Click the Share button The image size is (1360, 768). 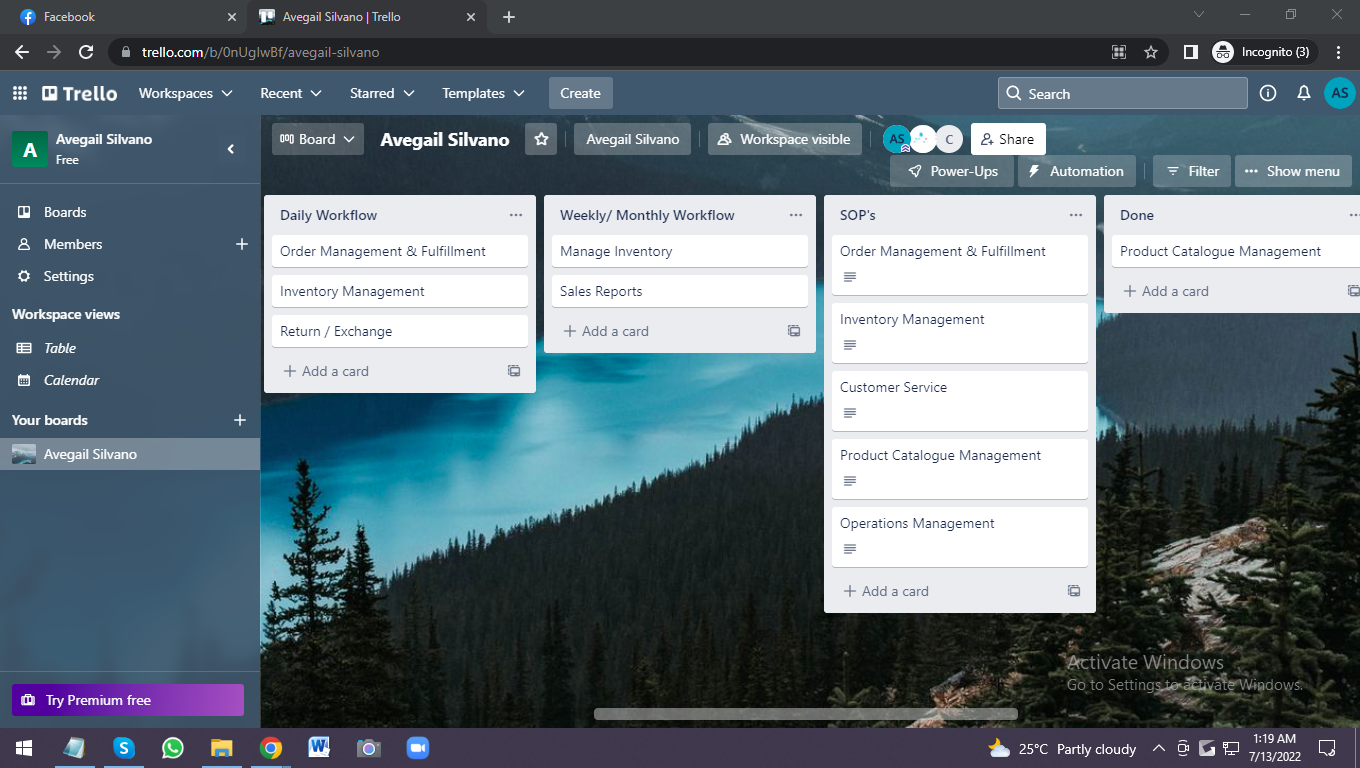[x=1008, y=139]
